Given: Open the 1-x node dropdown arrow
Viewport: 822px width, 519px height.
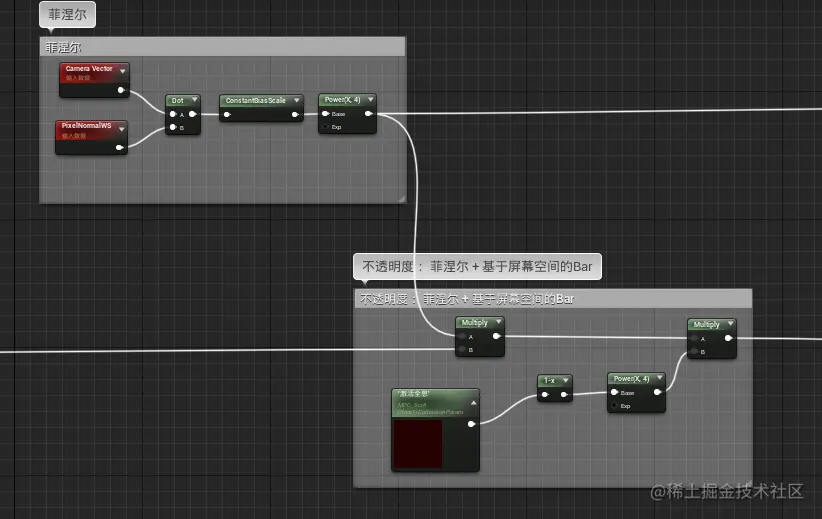Looking at the screenshot, I should (x=566, y=380).
